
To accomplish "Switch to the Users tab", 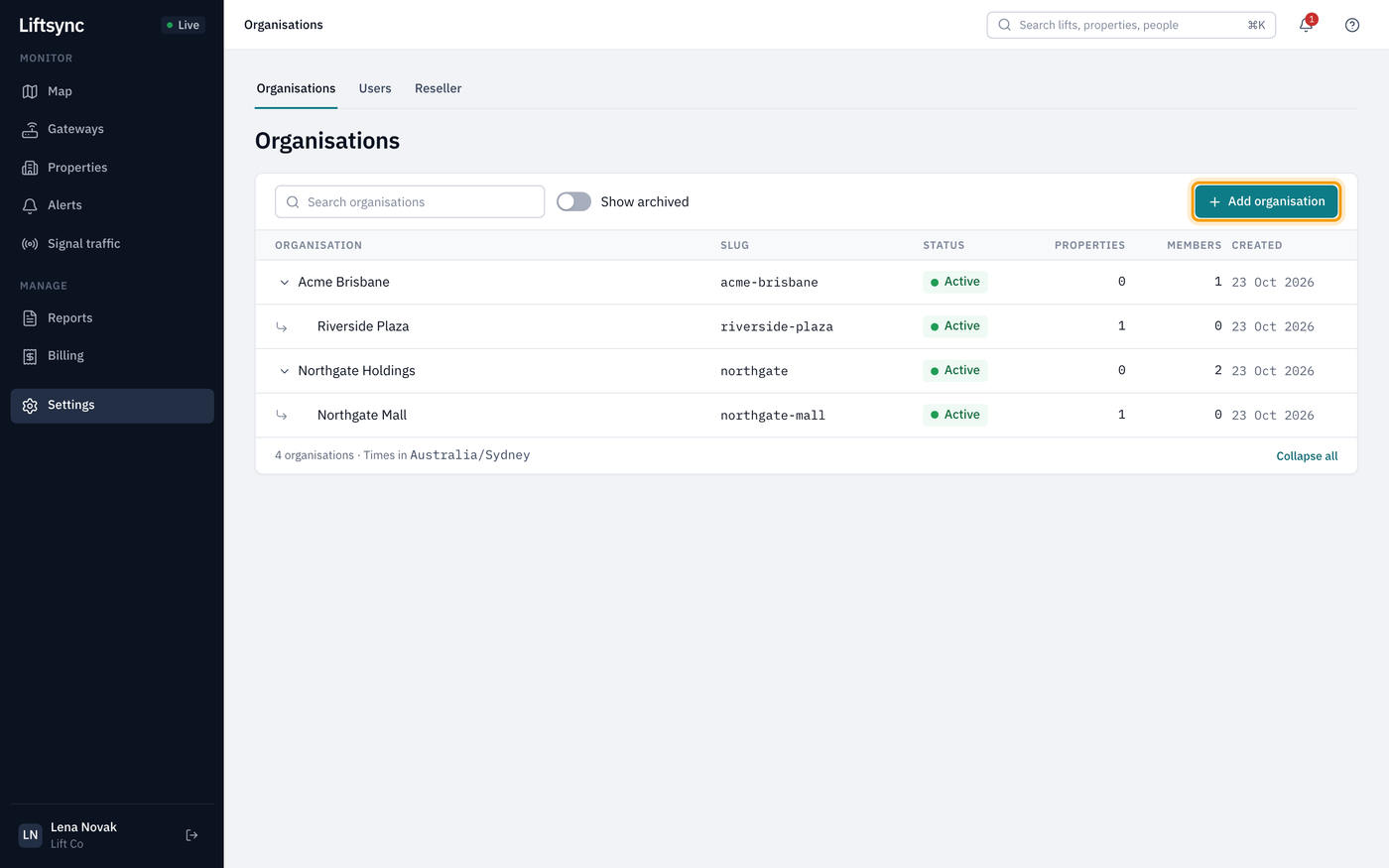I will 375,88.
